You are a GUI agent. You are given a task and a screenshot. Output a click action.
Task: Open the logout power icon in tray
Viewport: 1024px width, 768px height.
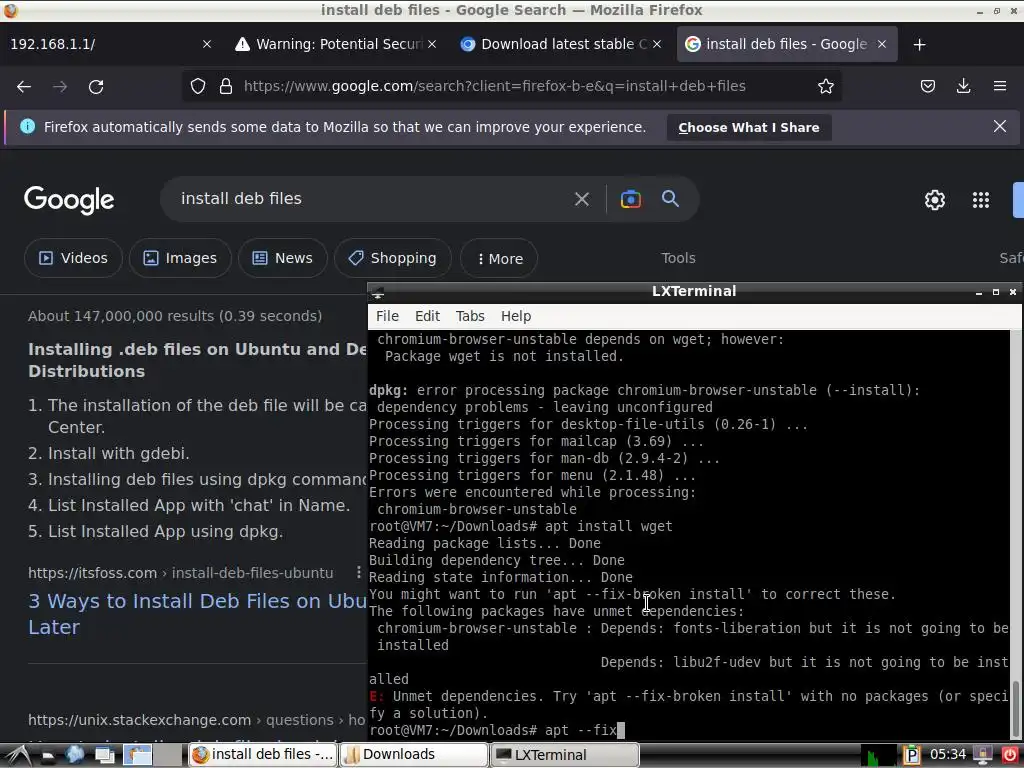click(x=1010, y=755)
